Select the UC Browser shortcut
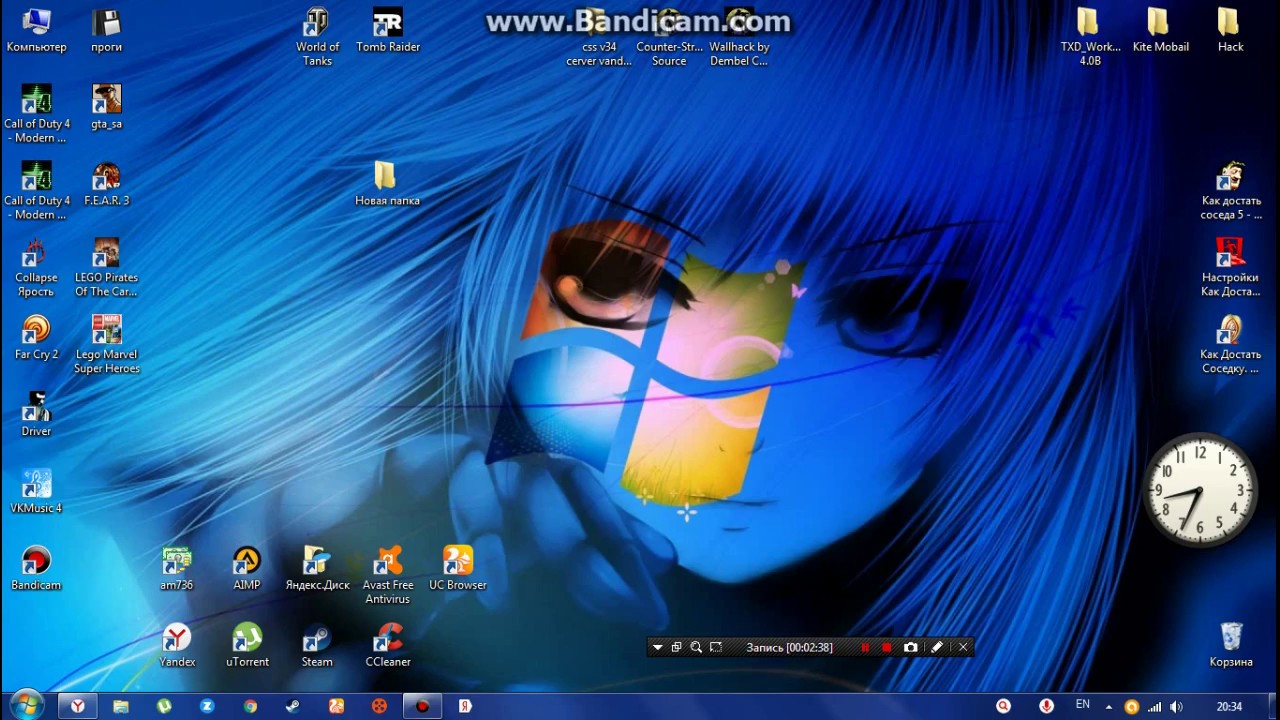 [x=458, y=568]
